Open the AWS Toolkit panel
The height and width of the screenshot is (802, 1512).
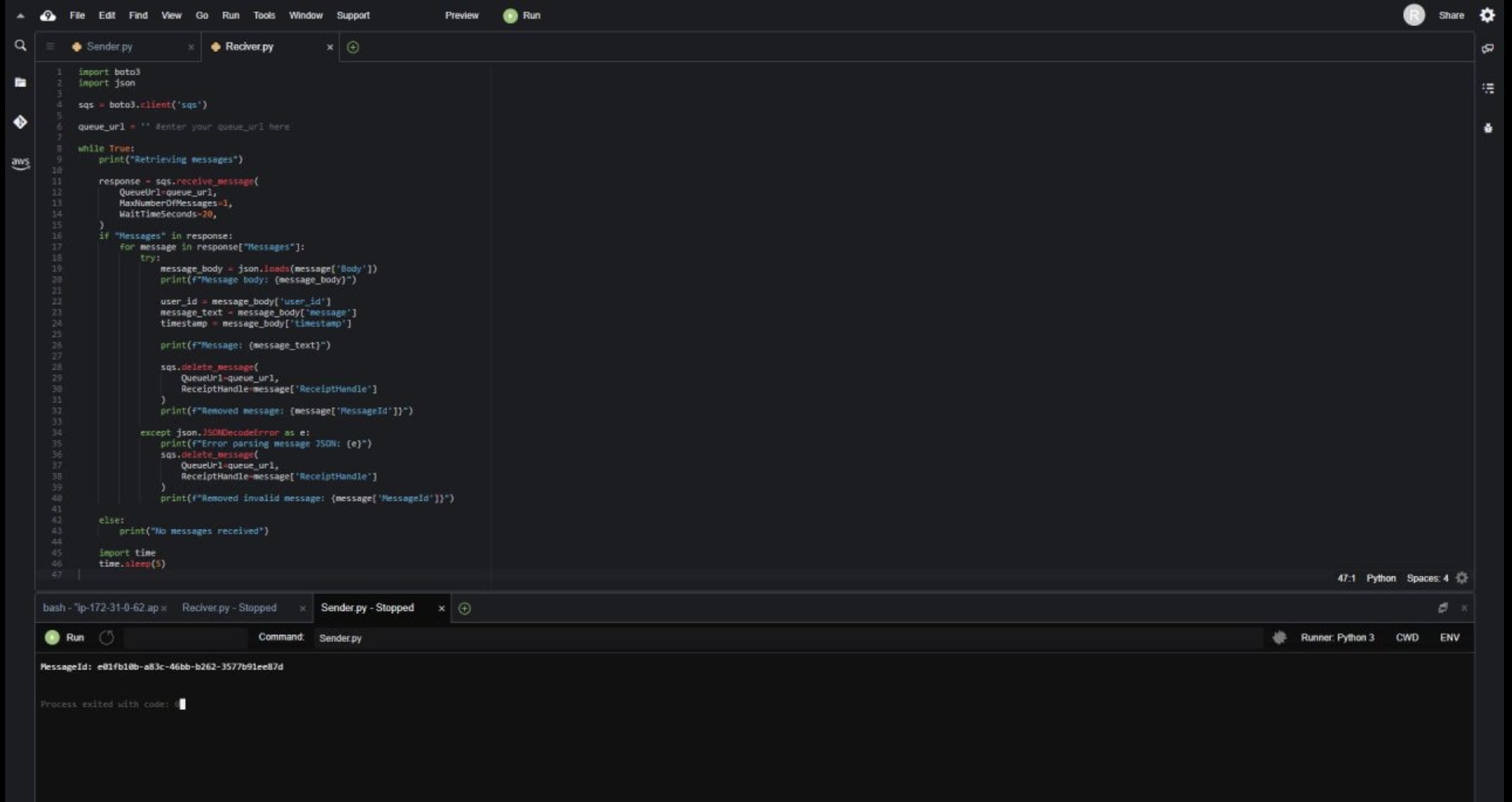click(20, 163)
